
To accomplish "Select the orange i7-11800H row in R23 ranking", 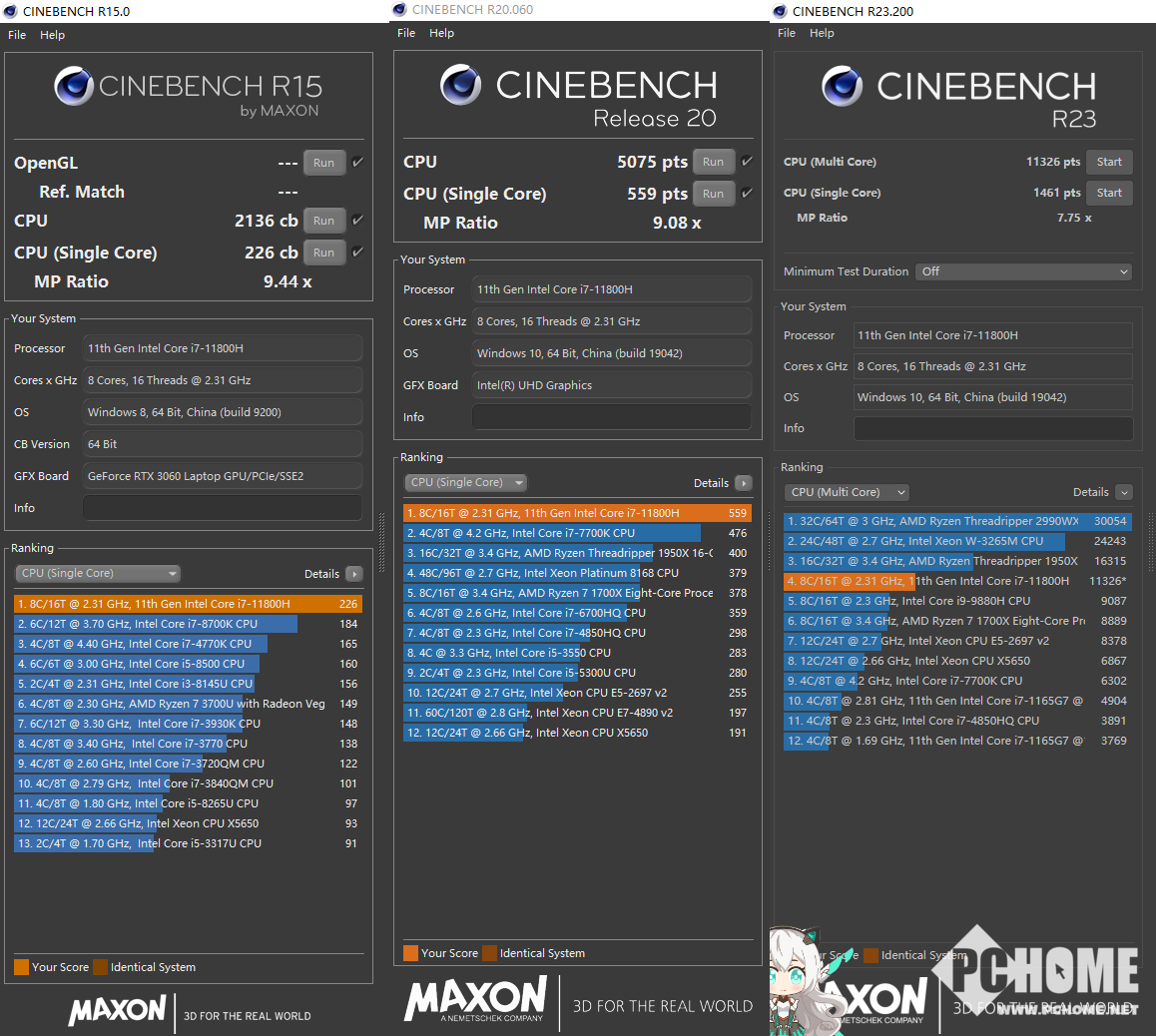I will click(957, 581).
